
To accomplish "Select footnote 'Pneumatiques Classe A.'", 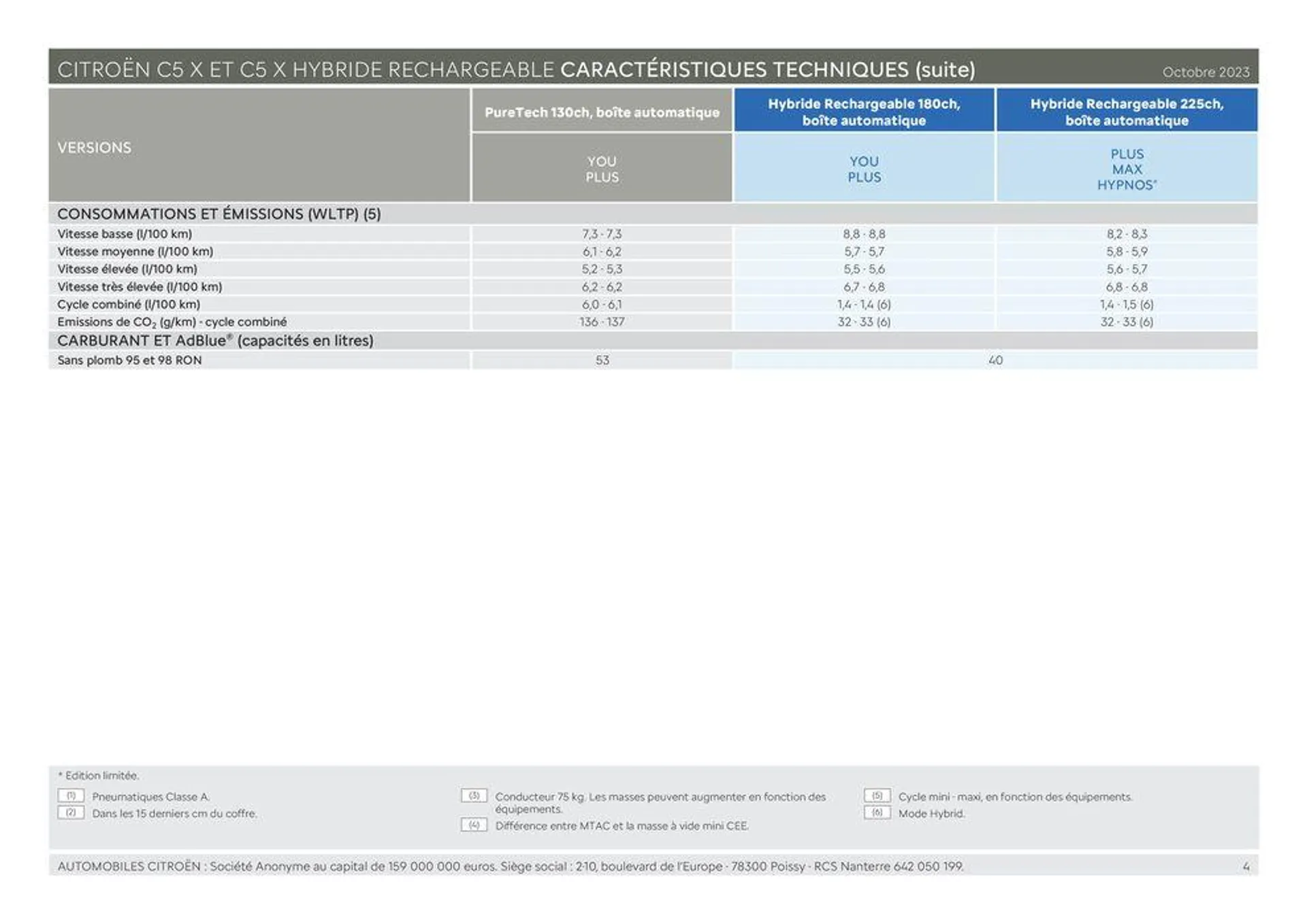I will pos(151,797).
